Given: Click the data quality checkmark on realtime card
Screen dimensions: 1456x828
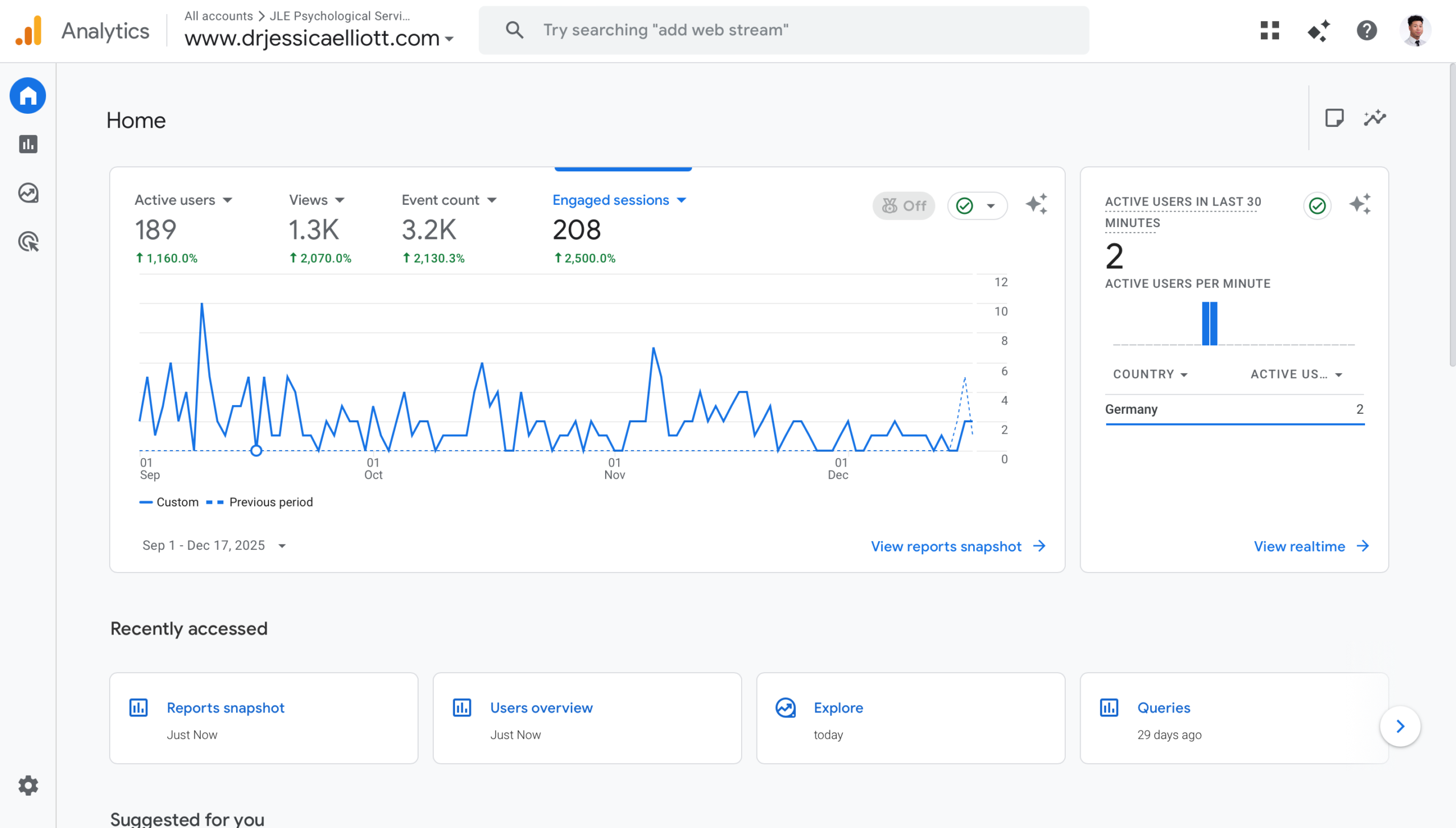Looking at the screenshot, I should [1317, 206].
